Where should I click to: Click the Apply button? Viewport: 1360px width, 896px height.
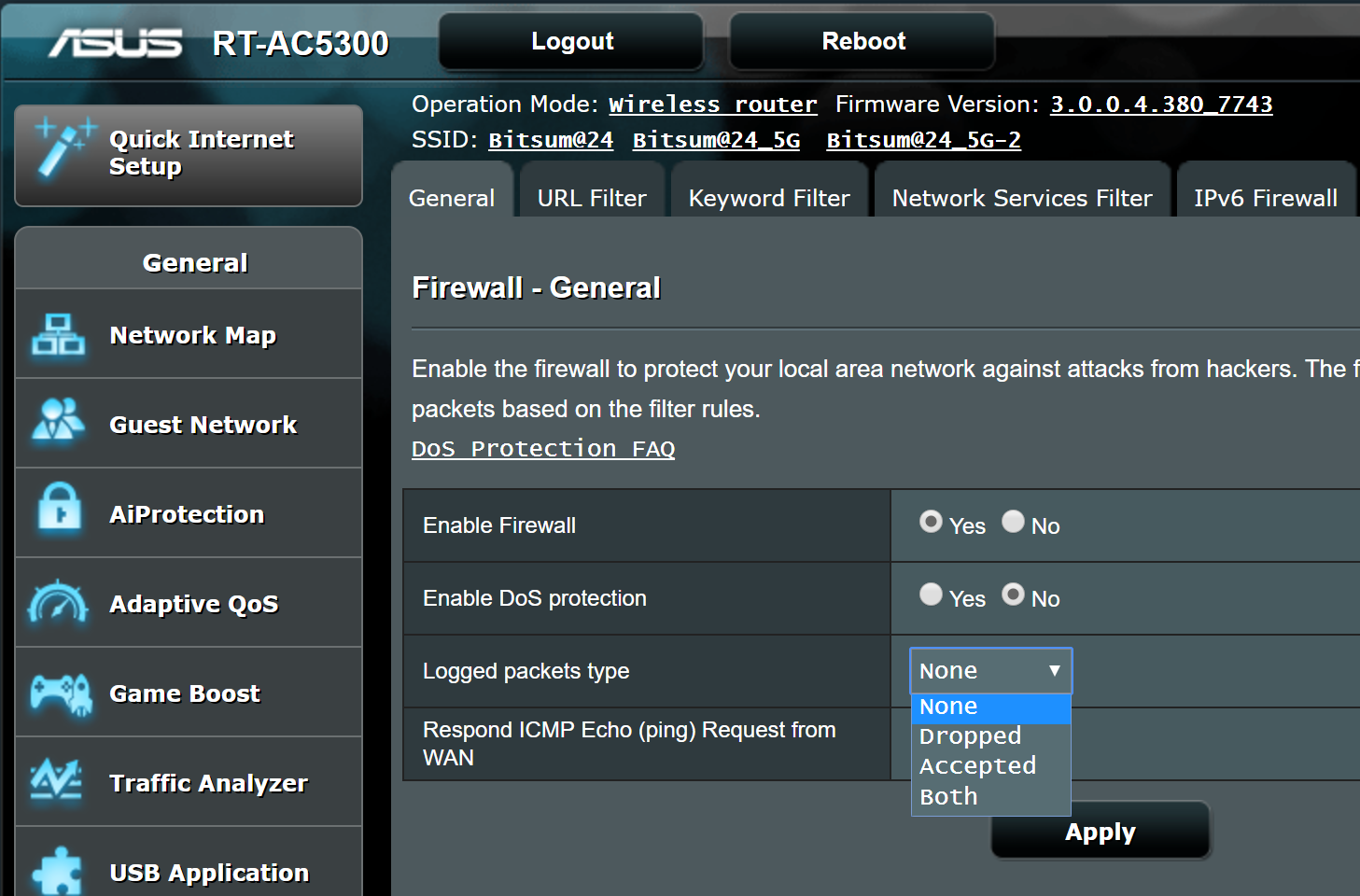point(1101,831)
